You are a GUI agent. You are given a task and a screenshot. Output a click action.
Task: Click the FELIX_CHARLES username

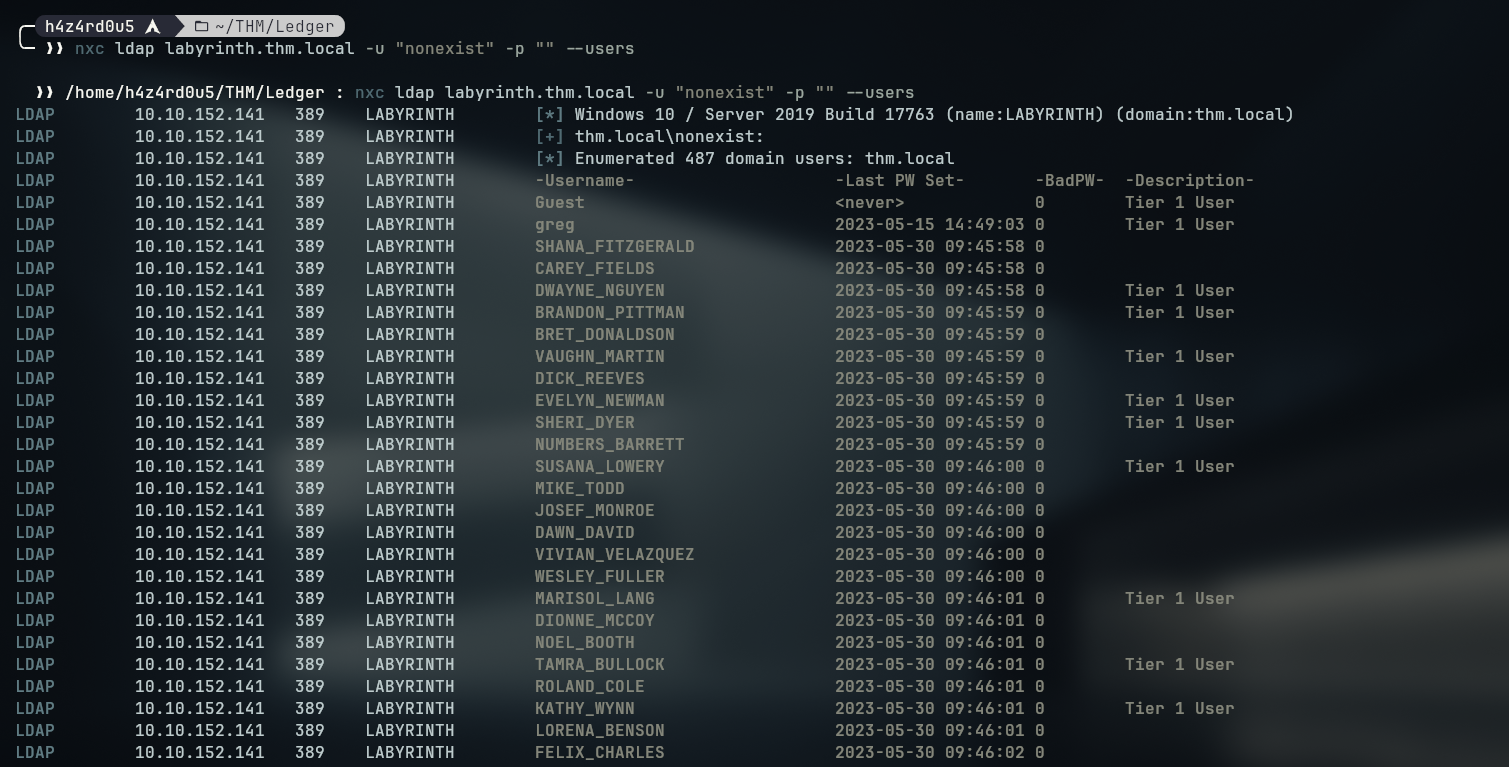[599, 752]
